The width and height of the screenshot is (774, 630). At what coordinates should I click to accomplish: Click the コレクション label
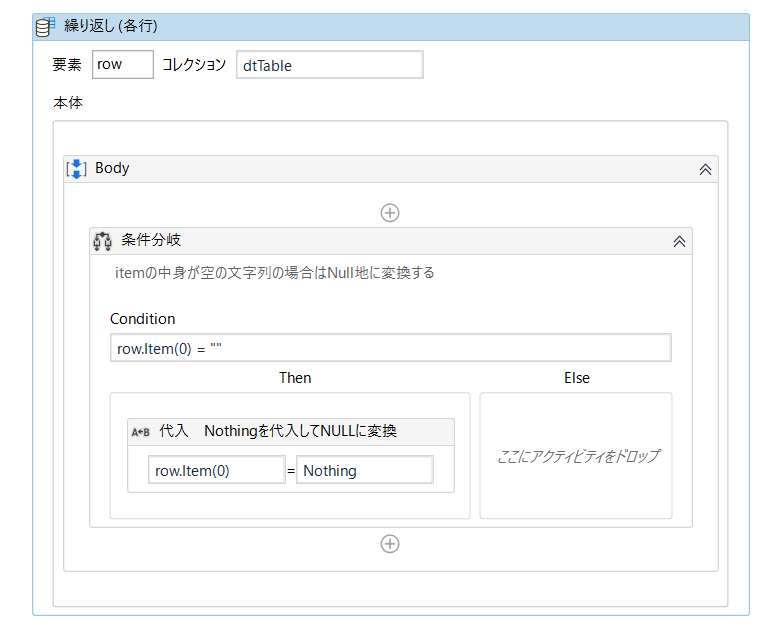(194, 65)
